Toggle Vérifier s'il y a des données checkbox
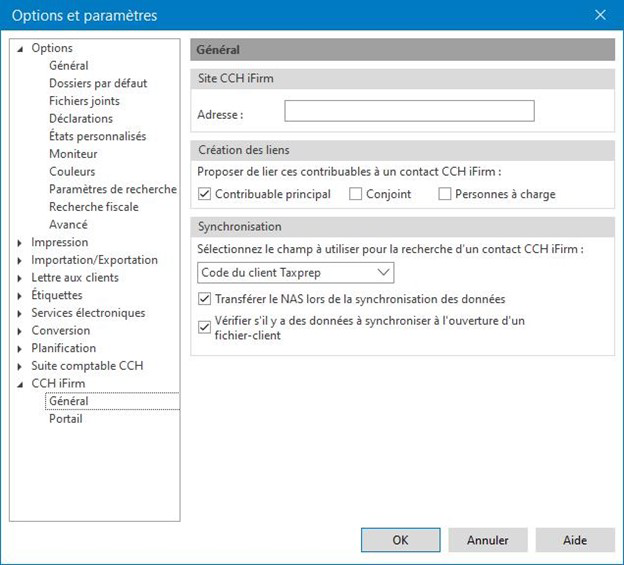The image size is (624, 565). tap(204, 327)
